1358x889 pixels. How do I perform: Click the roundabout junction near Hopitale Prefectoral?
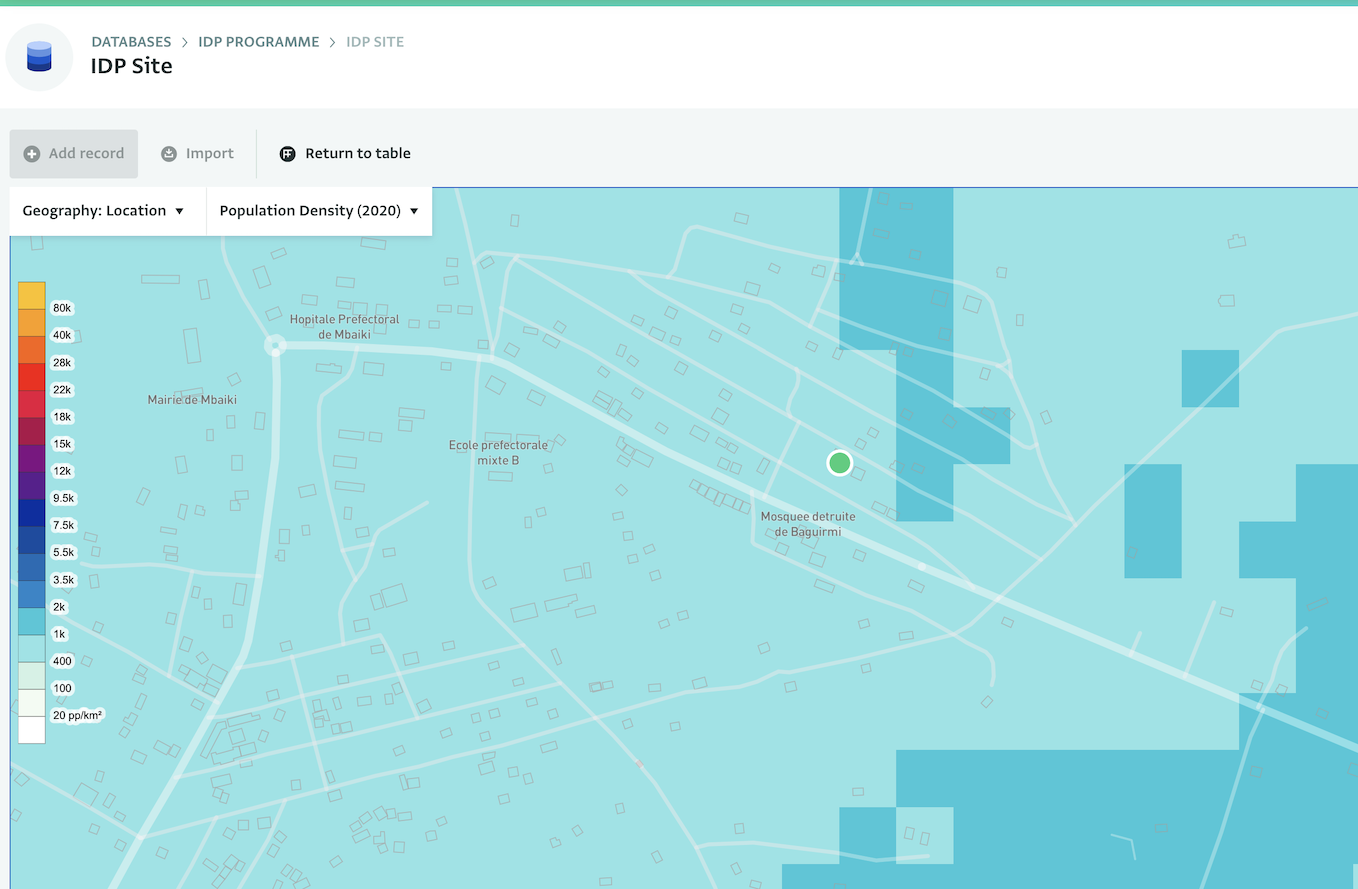[x=275, y=346]
